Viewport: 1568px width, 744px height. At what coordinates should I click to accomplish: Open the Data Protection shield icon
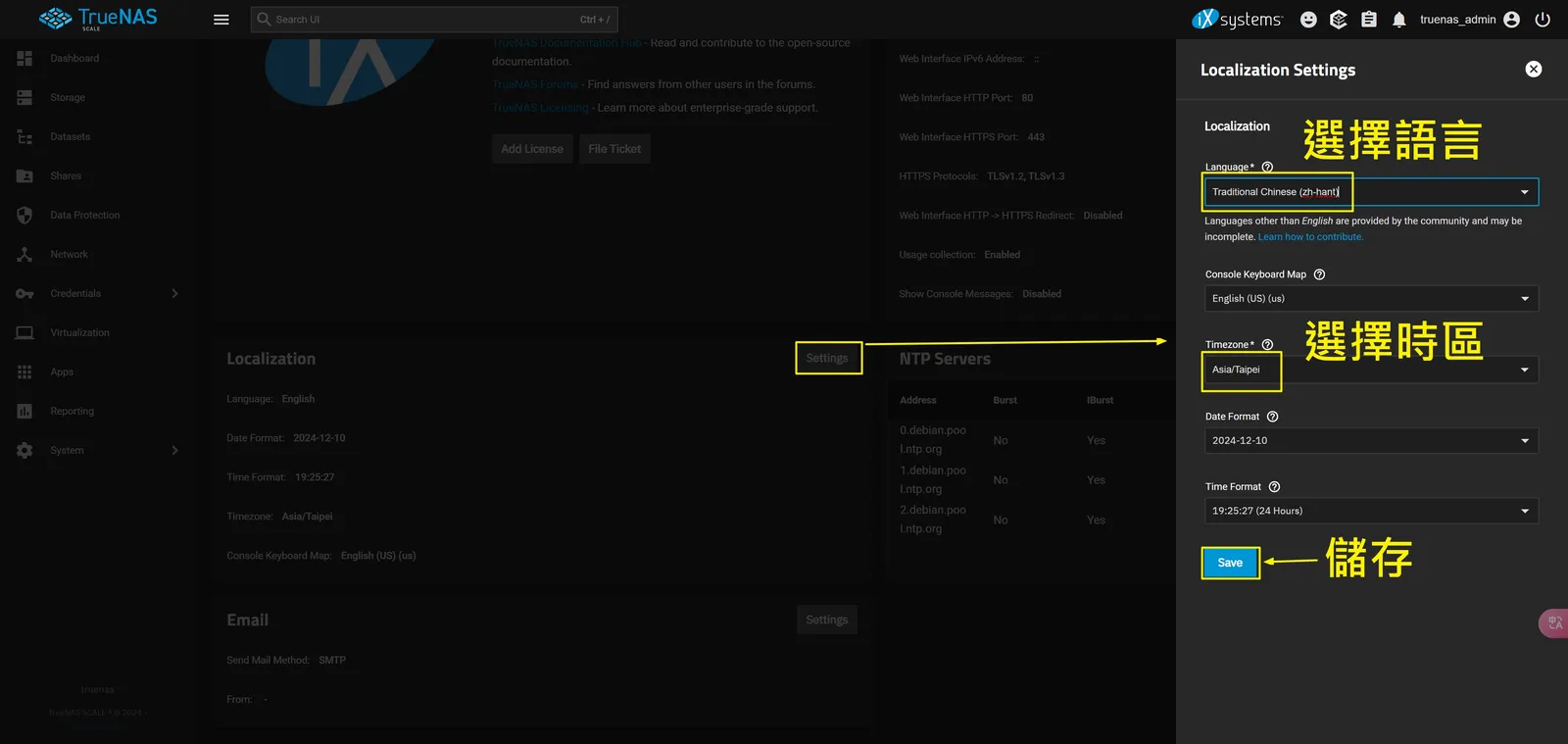(24, 216)
